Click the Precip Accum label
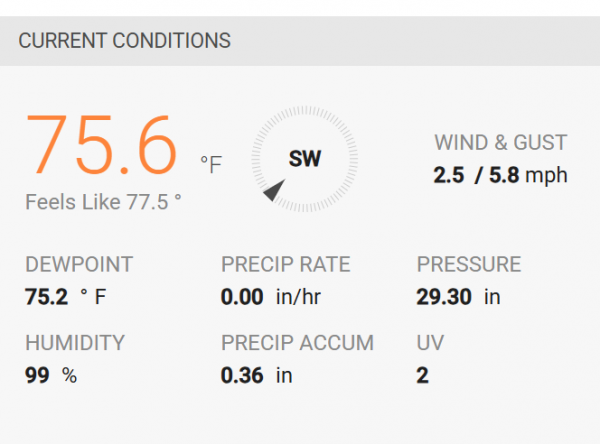Screen dimensions: 600x444 [x=297, y=343]
